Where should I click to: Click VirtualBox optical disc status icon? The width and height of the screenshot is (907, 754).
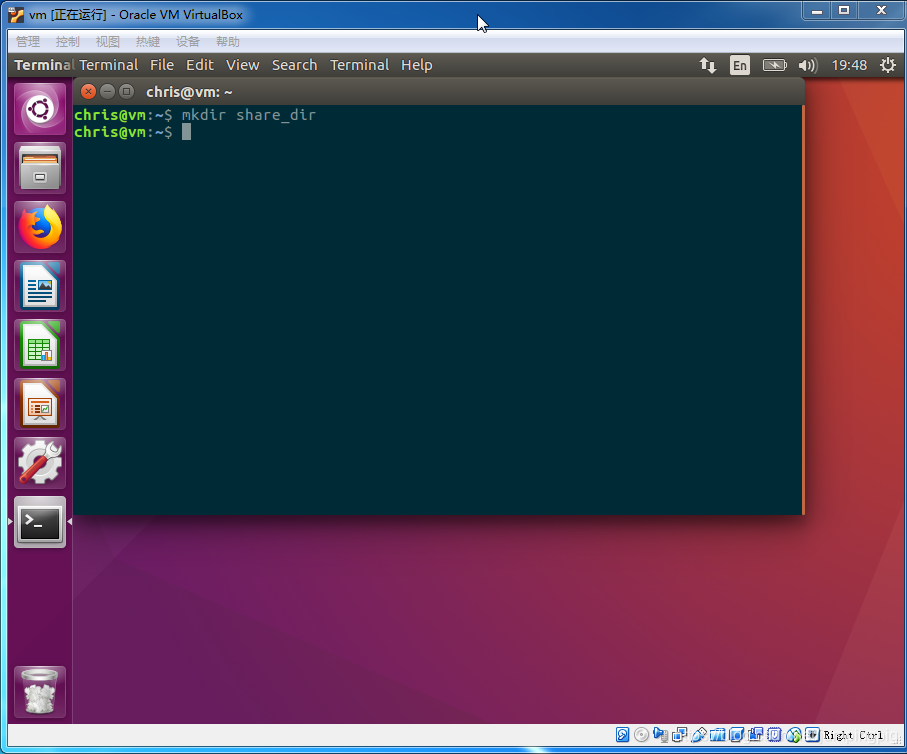[x=641, y=735]
